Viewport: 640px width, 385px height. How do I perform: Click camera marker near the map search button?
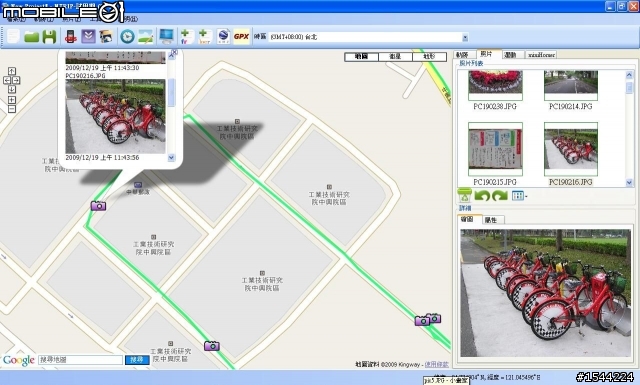point(212,346)
